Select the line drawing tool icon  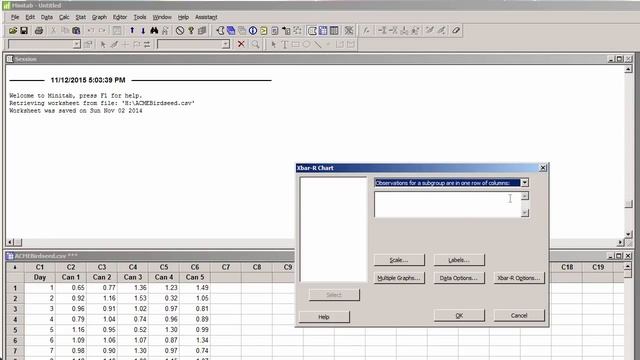click(317, 44)
